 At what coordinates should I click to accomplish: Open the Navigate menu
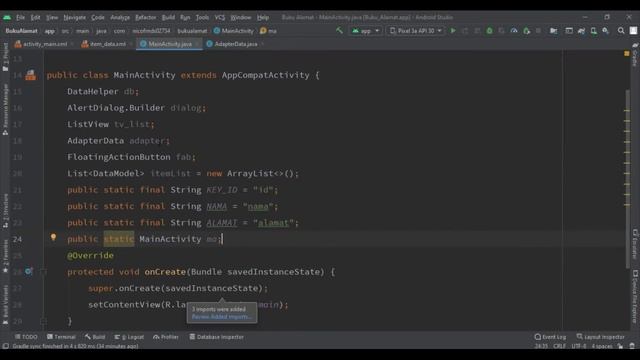(x=75, y=18)
